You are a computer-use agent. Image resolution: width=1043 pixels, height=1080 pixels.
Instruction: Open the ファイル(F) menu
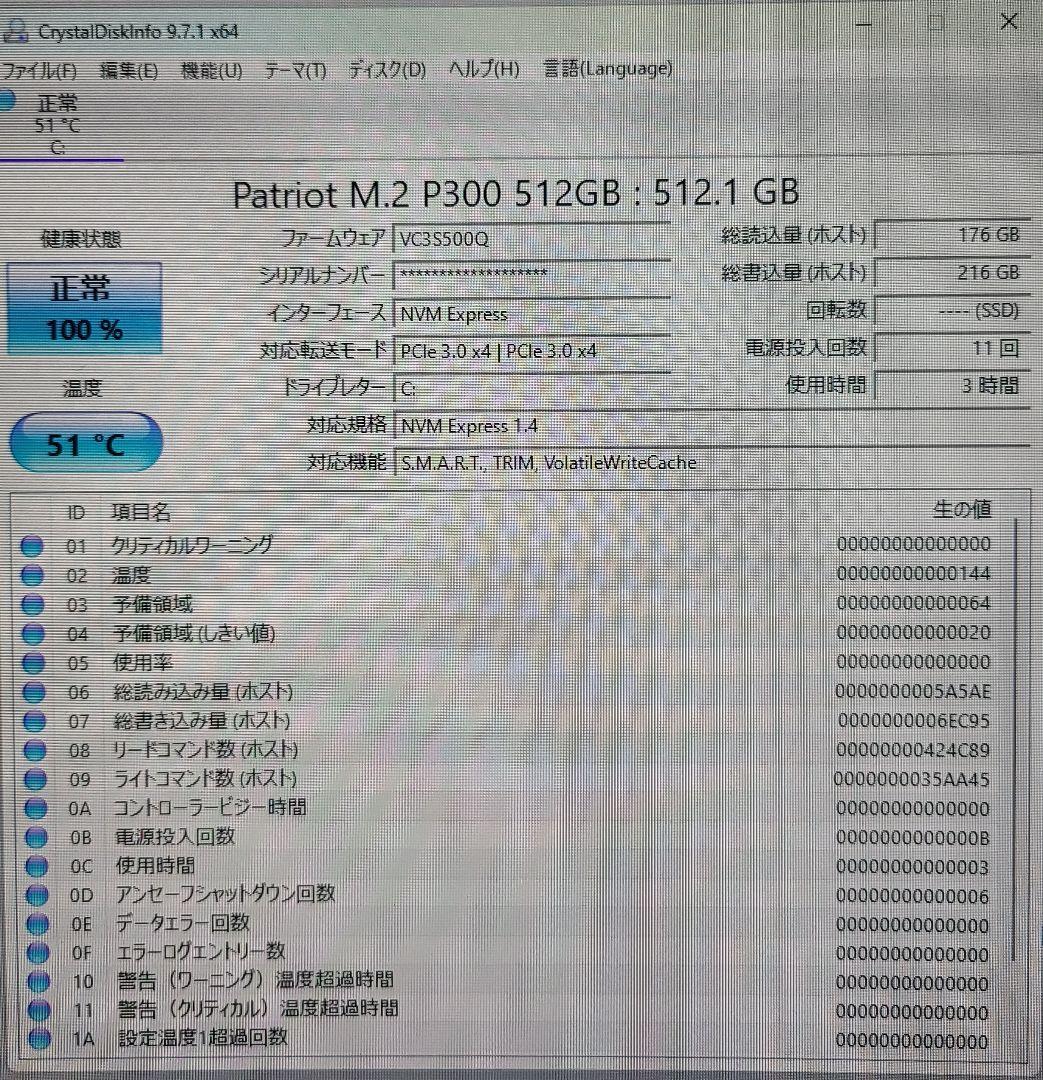40,71
